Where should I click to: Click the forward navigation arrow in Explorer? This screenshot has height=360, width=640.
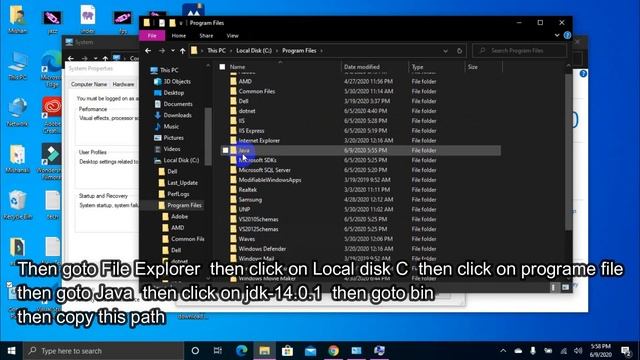pos(162,51)
